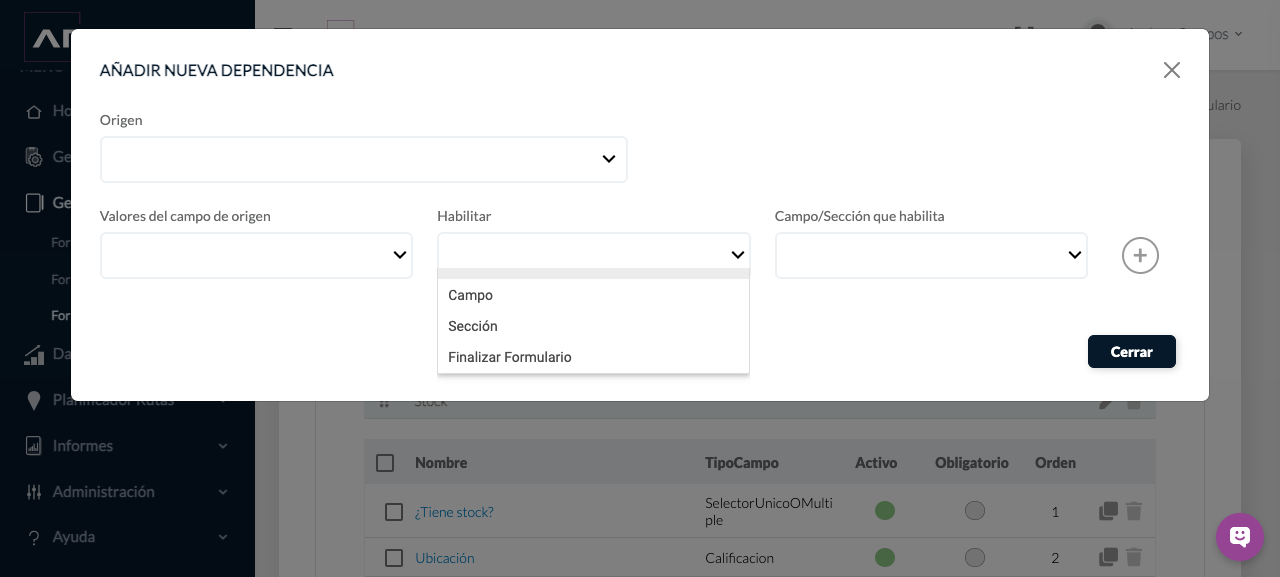This screenshot has height=577, width=1280.
Task: Close the Añadir Nueva Dependencia dialog with the X
Action: coord(1172,70)
